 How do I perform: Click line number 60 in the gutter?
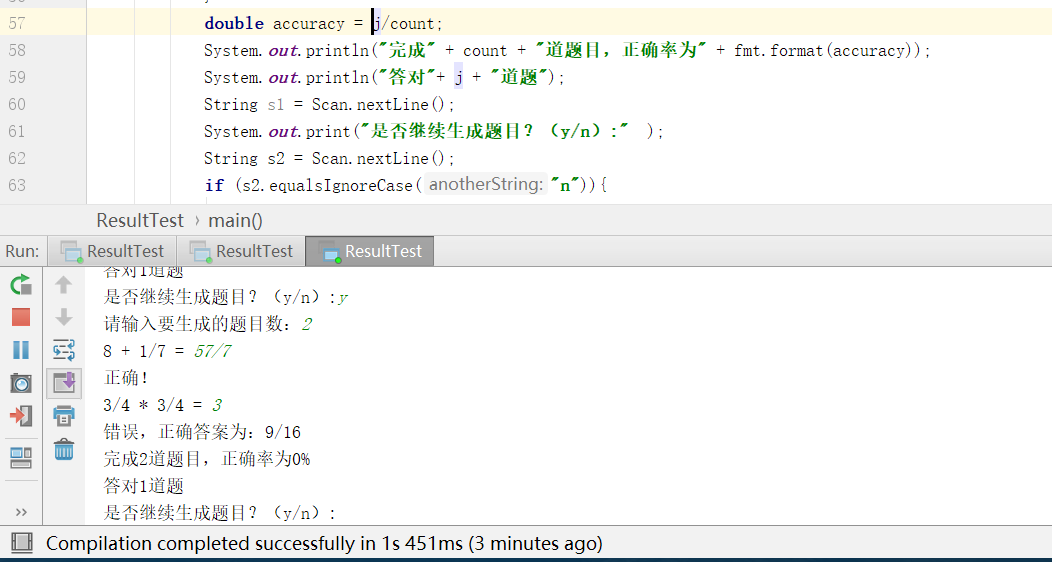(17, 104)
